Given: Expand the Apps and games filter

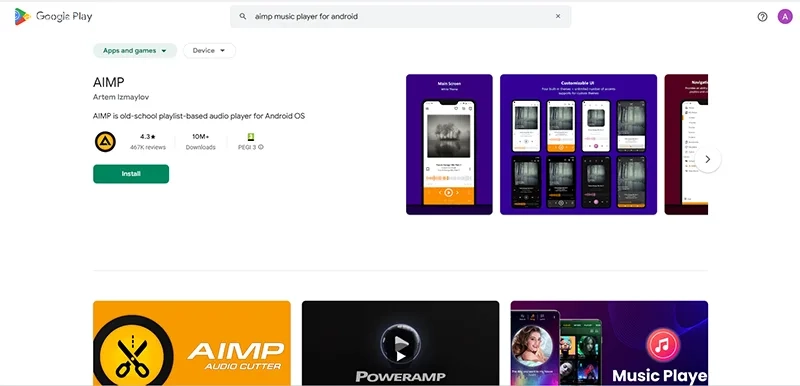Looking at the screenshot, I should [x=135, y=50].
